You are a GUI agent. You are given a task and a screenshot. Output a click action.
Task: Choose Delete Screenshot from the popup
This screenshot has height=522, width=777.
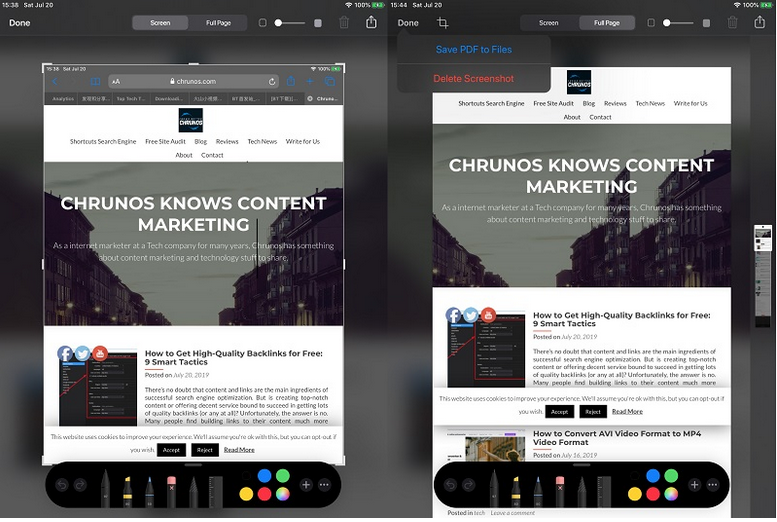(474, 78)
